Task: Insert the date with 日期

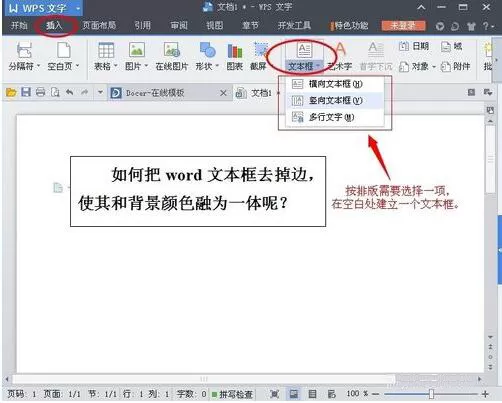Action: [414, 46]
